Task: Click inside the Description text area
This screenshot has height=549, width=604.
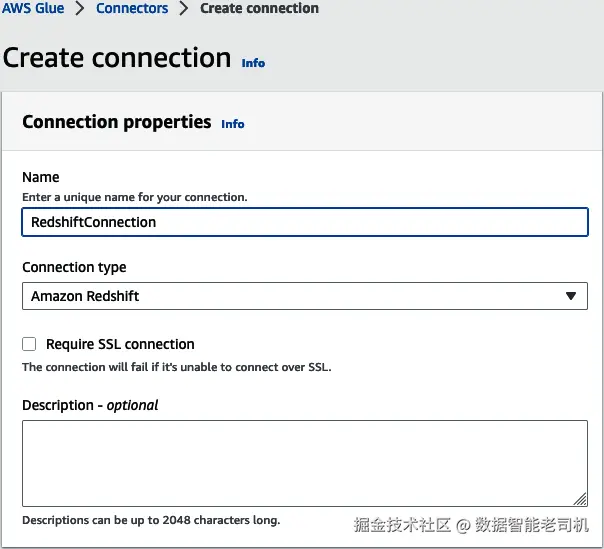Action: (304, 462)
